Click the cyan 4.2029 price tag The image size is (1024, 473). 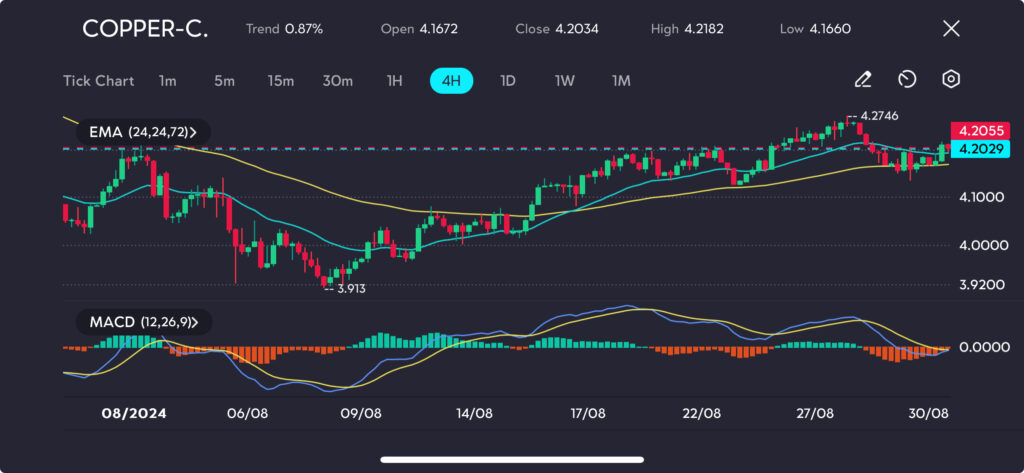tap(979, 149)
